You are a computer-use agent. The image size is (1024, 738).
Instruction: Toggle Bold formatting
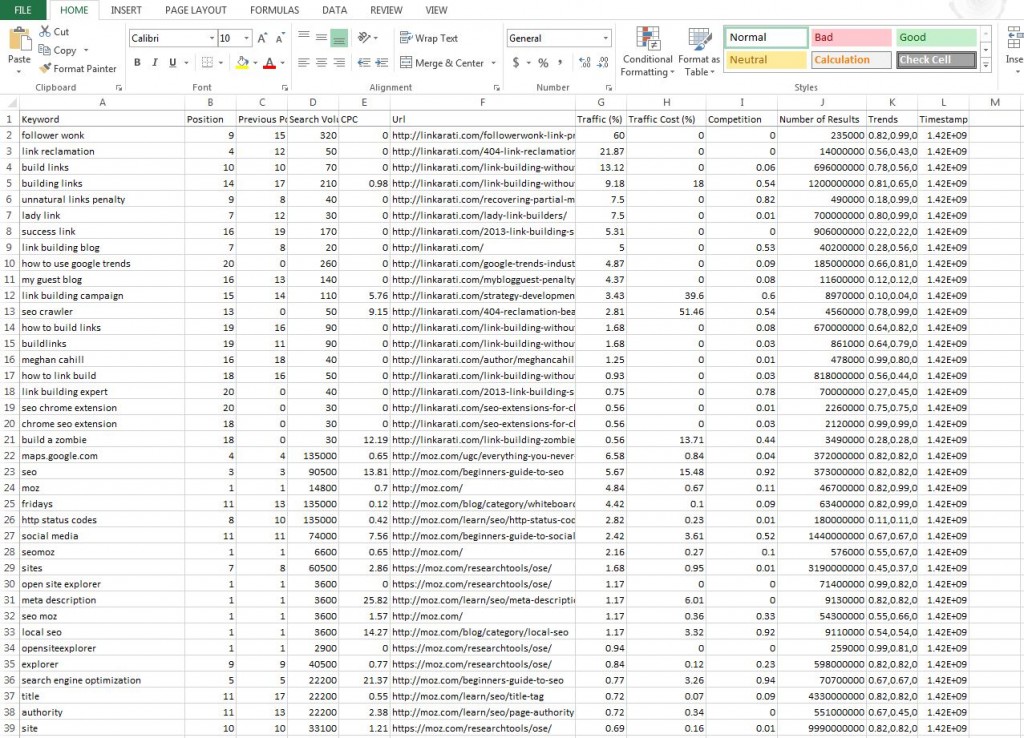click(x=137, y=63)
